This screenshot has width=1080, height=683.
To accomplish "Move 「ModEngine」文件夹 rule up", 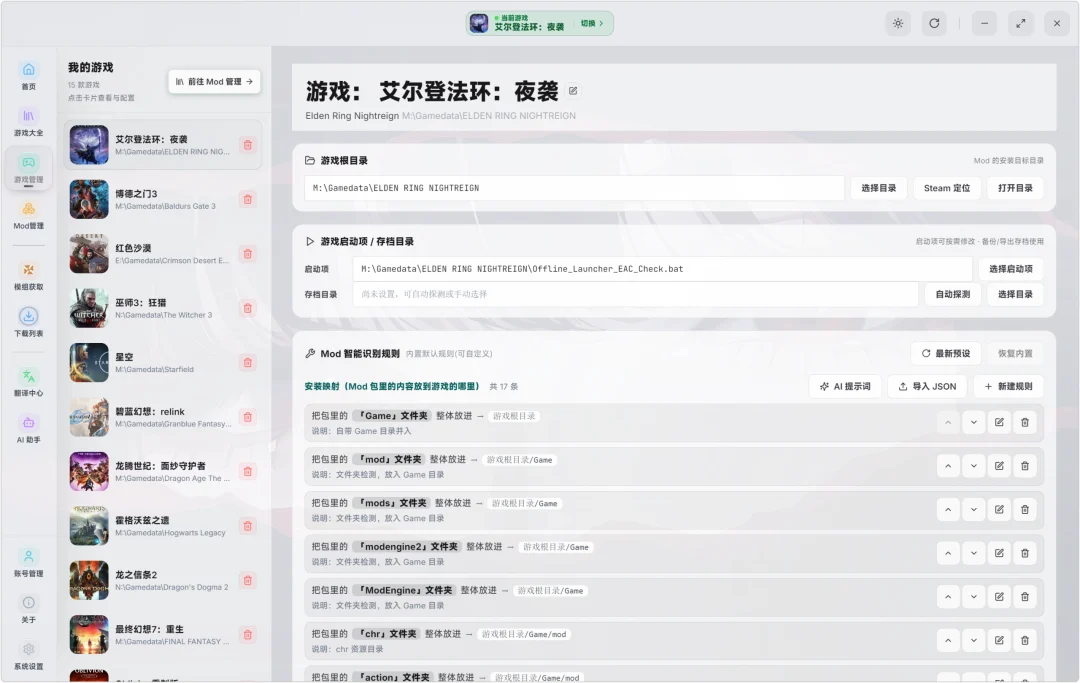I will tap(948, 597).
